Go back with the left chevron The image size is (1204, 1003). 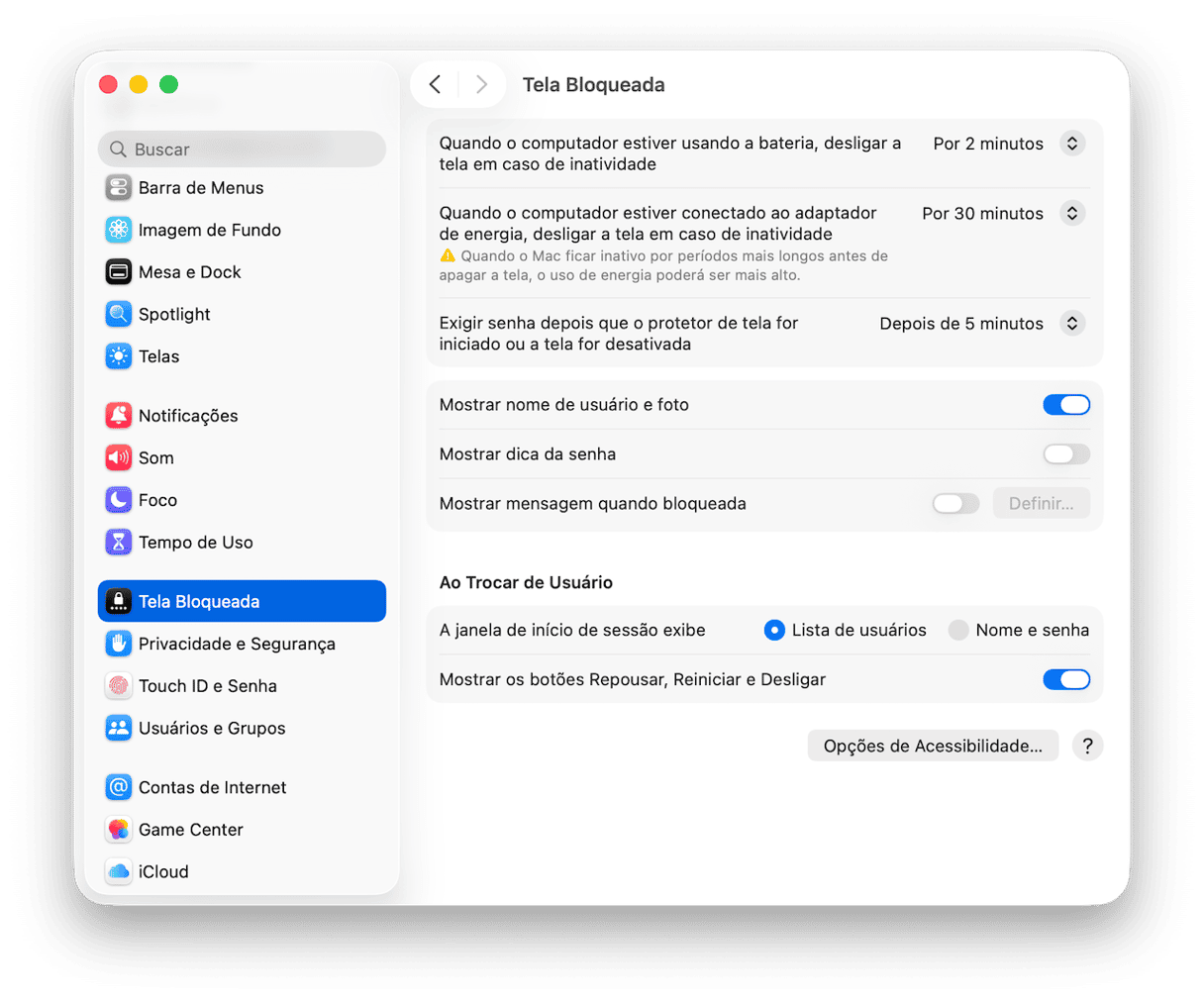435,84
